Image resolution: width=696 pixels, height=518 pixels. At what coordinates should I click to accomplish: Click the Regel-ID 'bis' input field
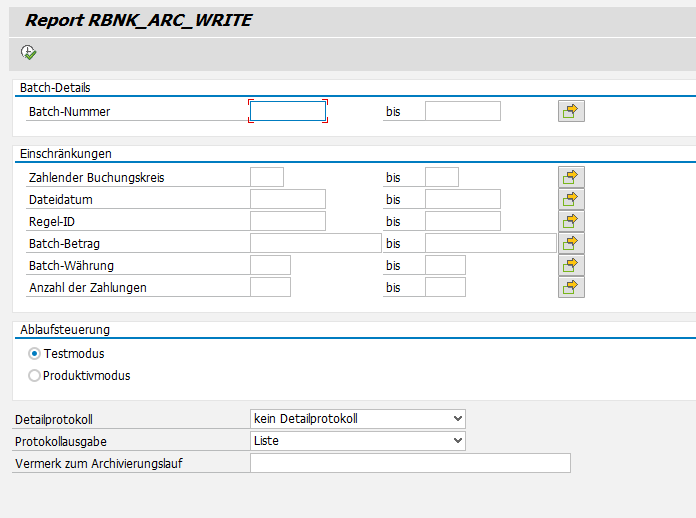click(x=462, y=222)
